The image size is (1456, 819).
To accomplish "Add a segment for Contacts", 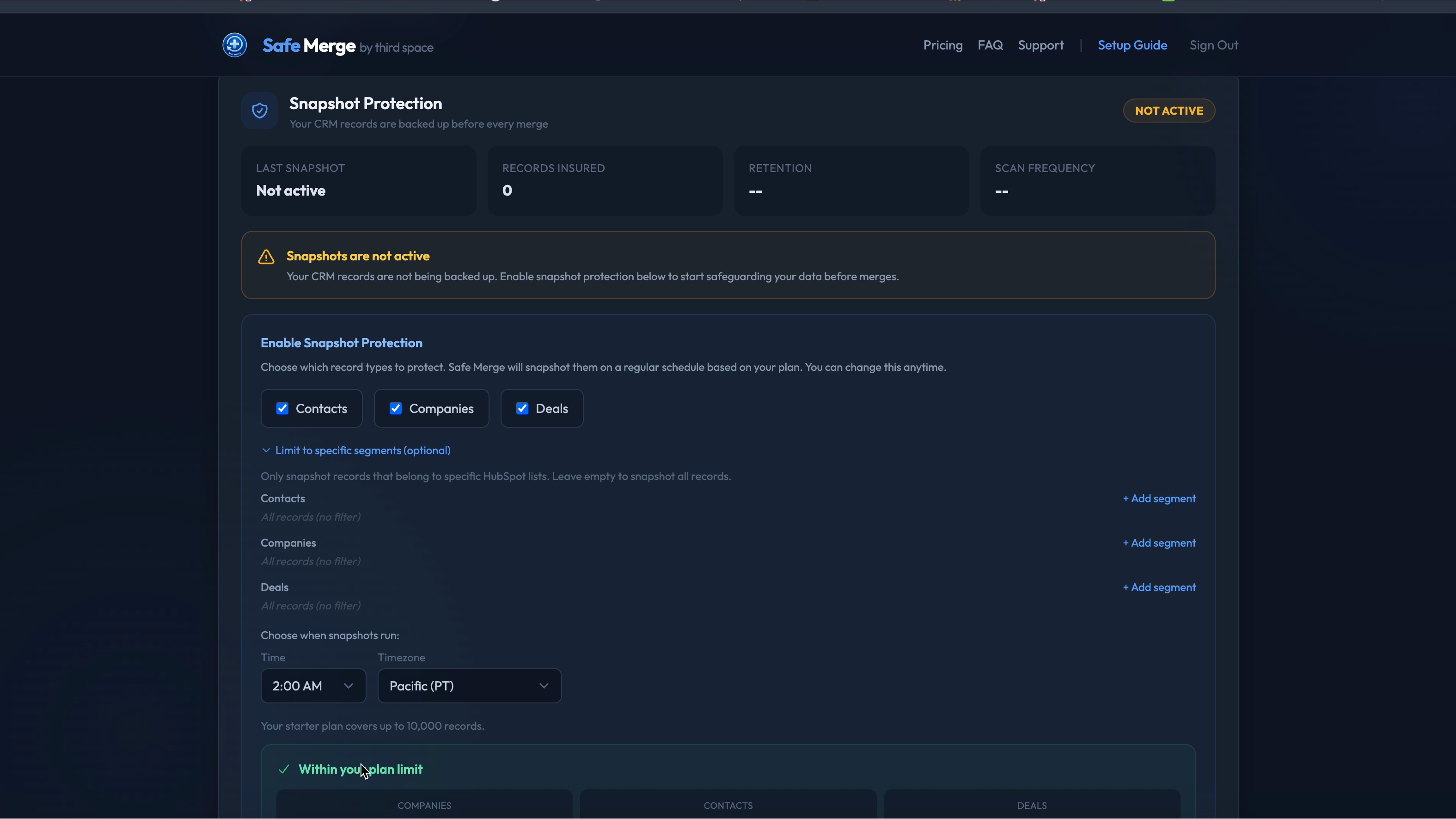I will [1159, 499].
